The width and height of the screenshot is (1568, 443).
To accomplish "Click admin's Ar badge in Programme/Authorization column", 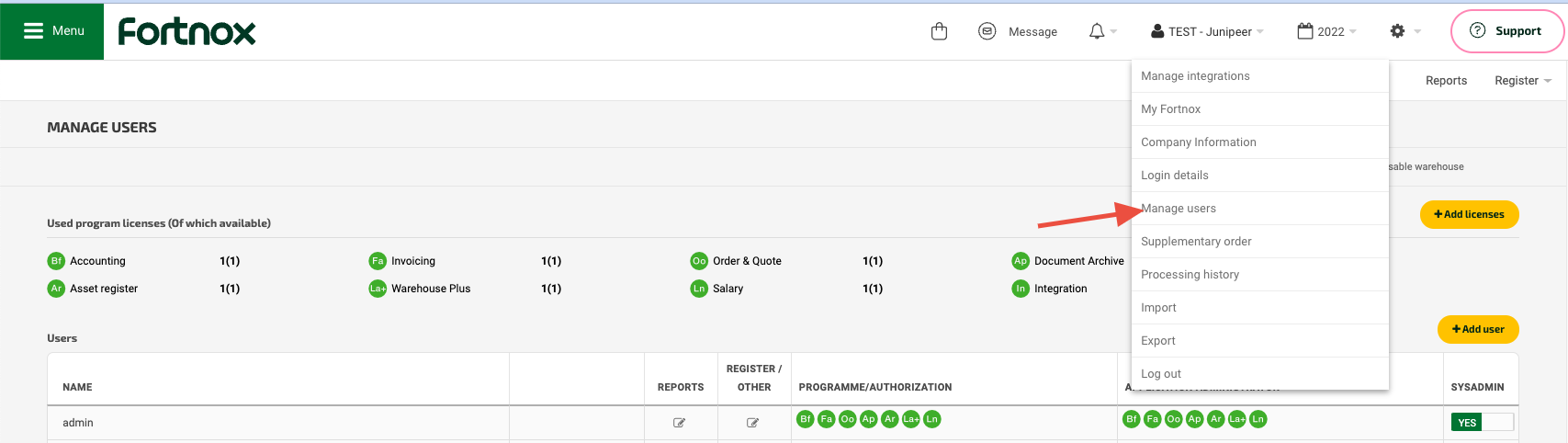I will tap(890, 419).
